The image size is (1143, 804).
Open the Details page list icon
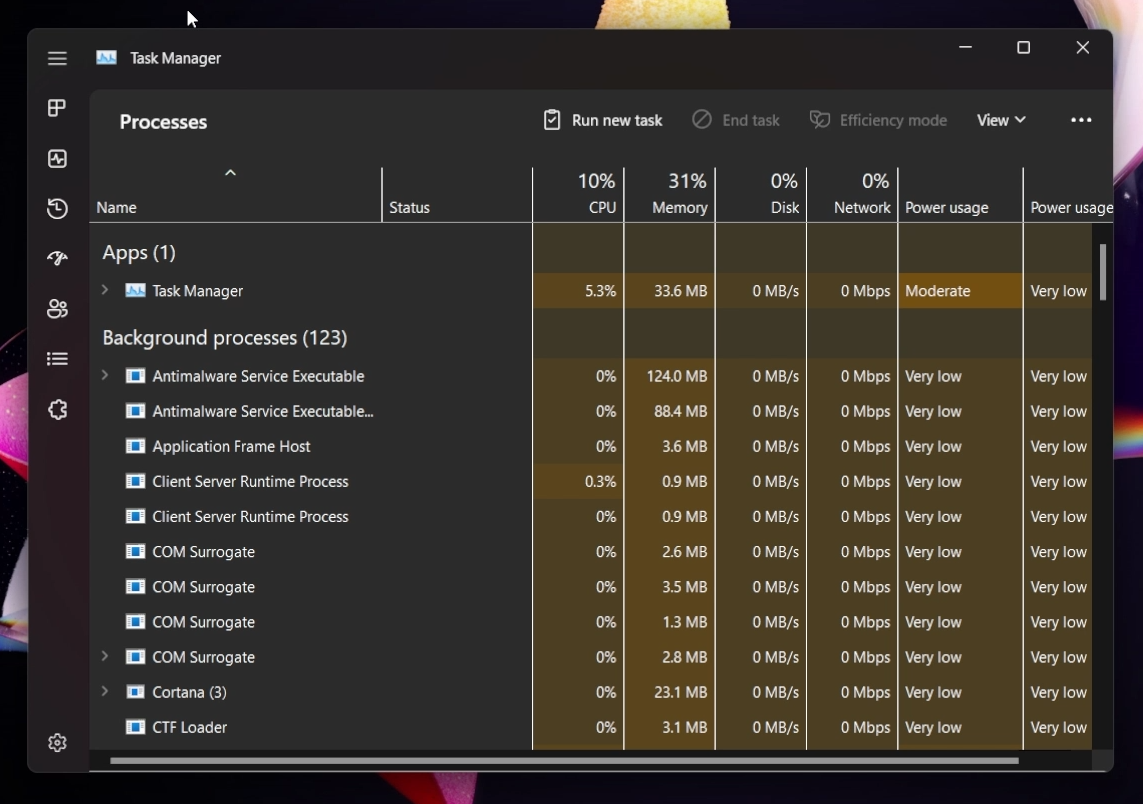point(57,358)
